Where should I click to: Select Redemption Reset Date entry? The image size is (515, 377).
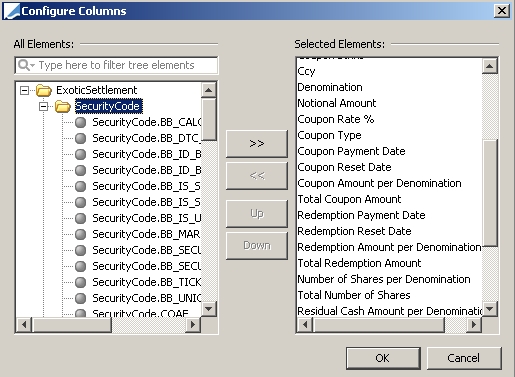[354, 231]
